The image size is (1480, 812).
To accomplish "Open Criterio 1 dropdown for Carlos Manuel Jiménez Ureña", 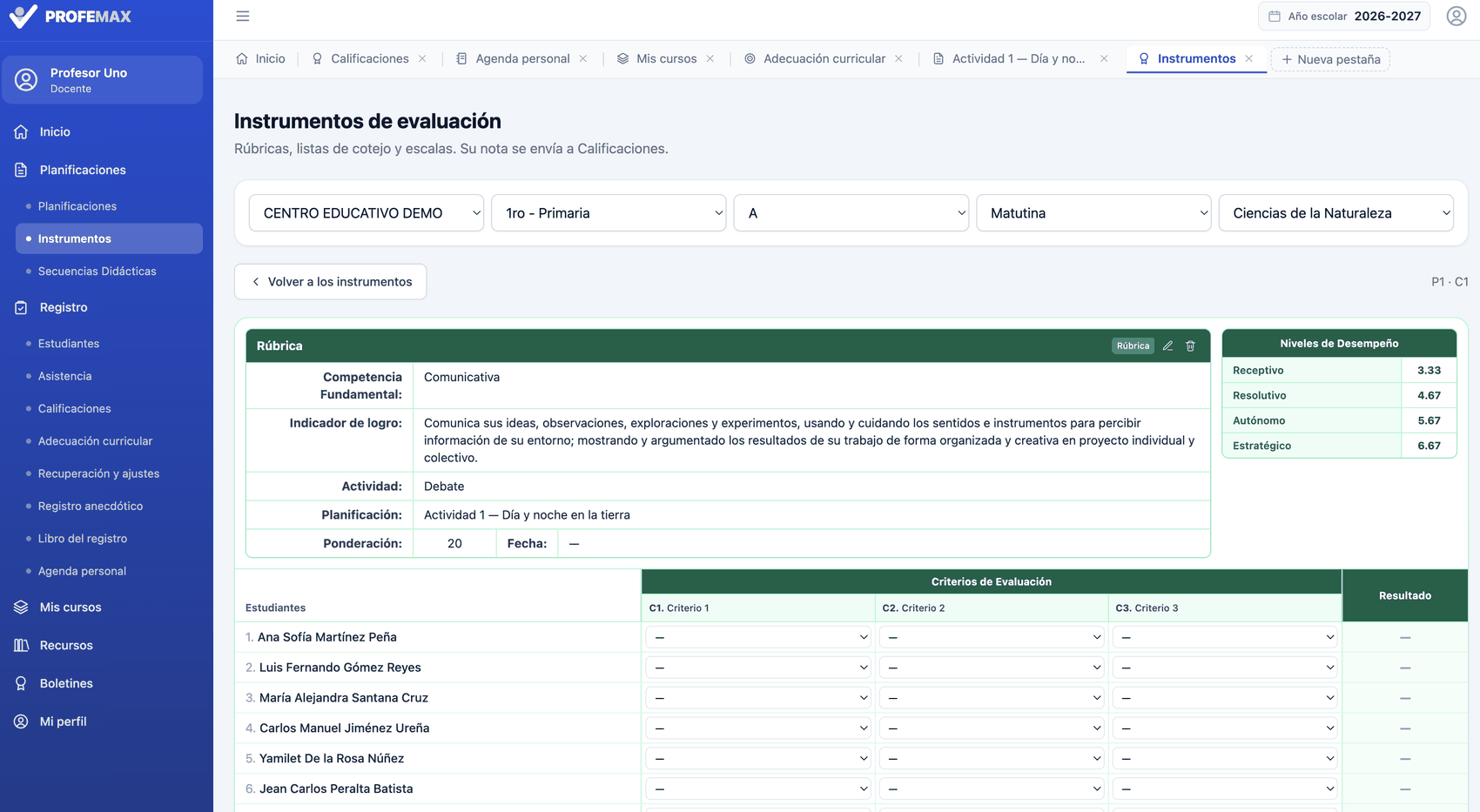I will click(x=758, y=728).
